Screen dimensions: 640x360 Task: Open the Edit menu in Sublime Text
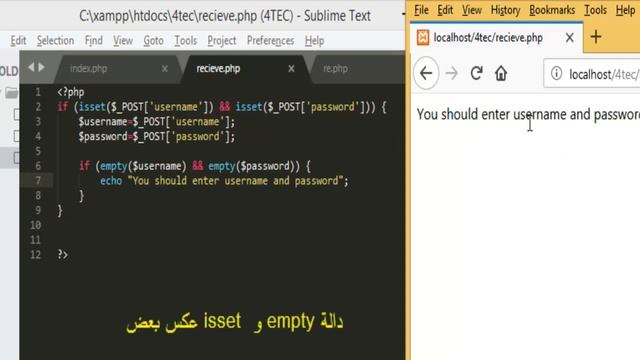(x=18, y=41)
